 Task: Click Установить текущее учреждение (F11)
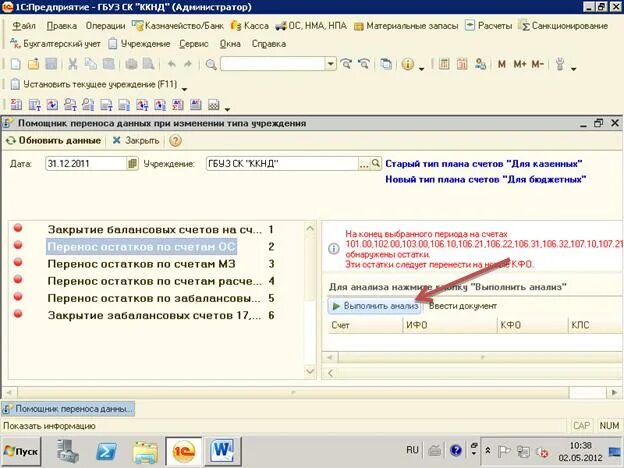click(x=94, y=84)
